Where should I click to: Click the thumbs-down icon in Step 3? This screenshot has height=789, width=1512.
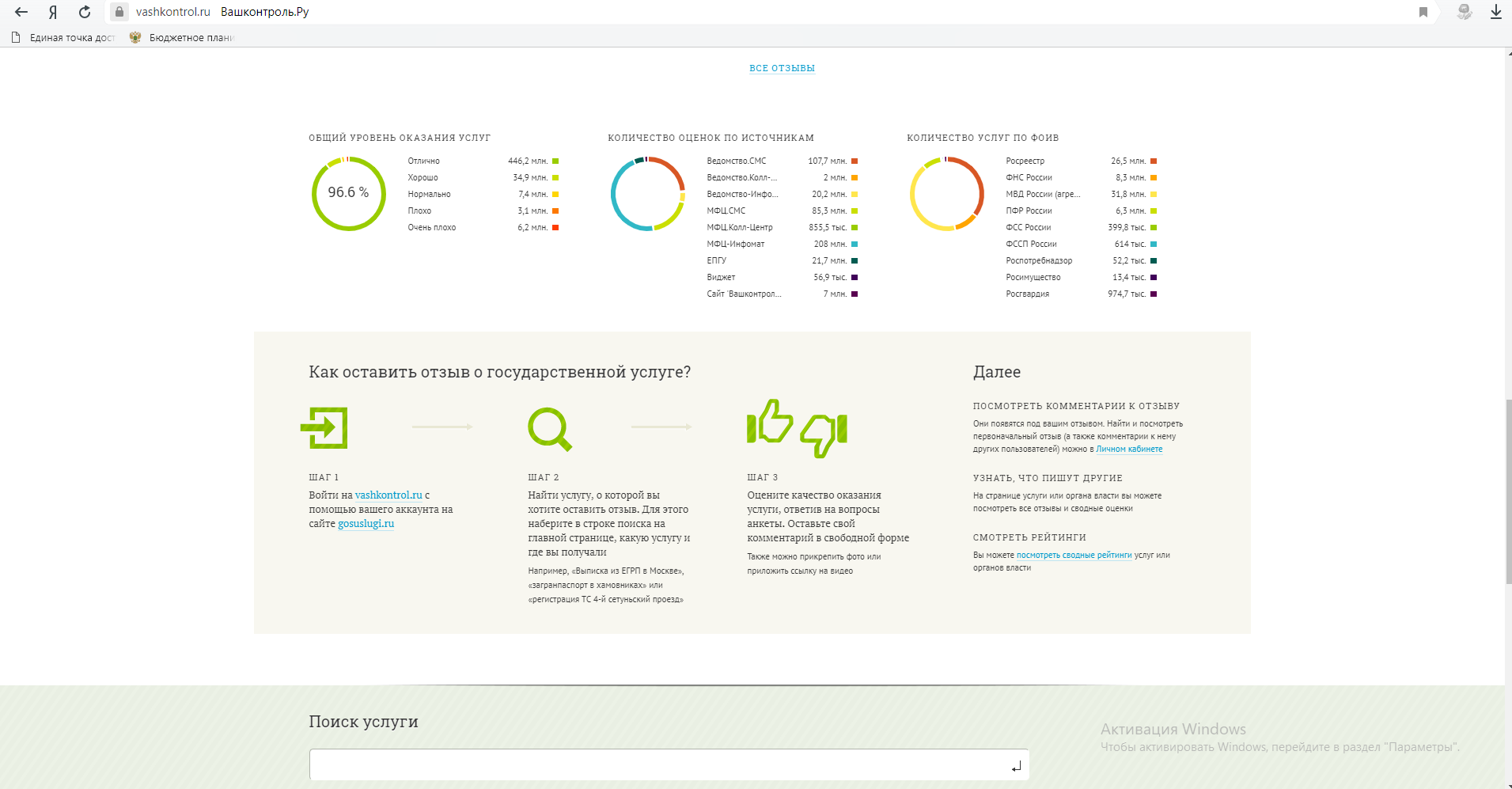pos(824,435)
